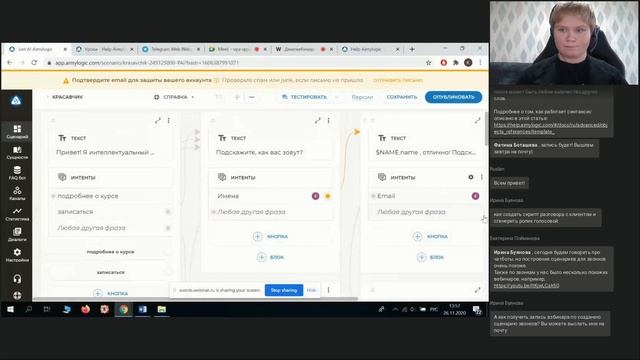Click the Версии link

(x=362, y=97)
